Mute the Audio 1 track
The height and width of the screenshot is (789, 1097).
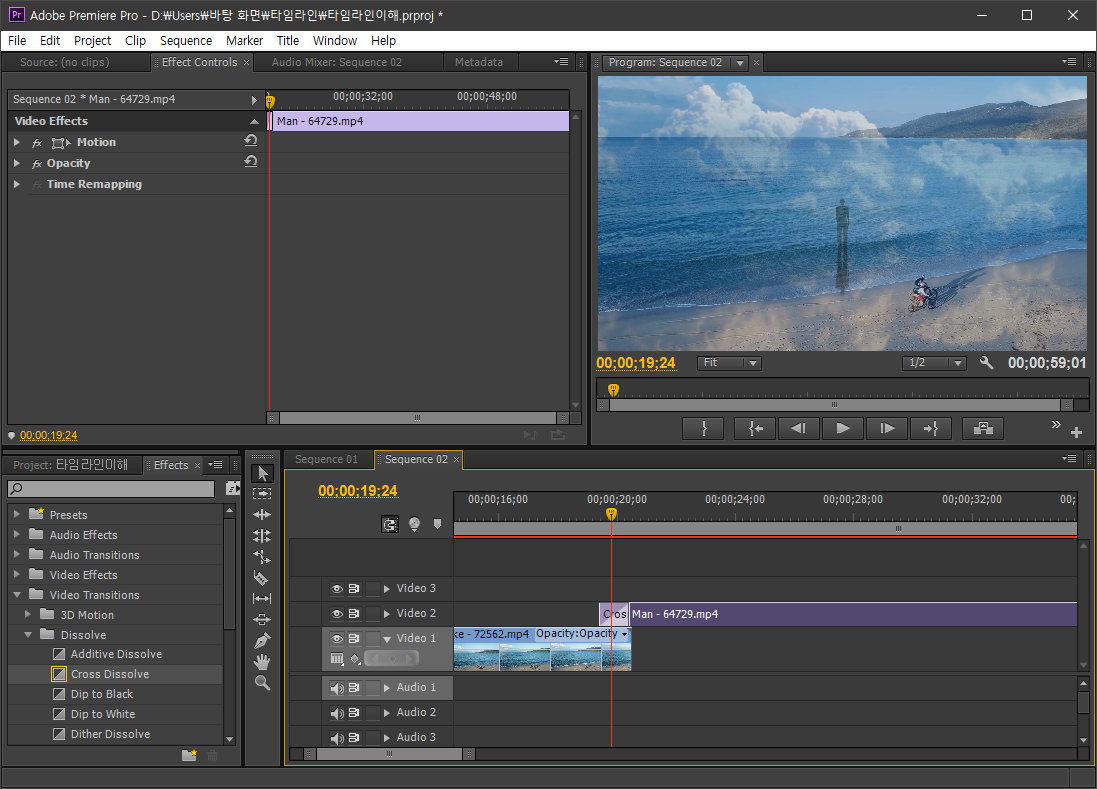pyautogui.click(x=337, y=688)
